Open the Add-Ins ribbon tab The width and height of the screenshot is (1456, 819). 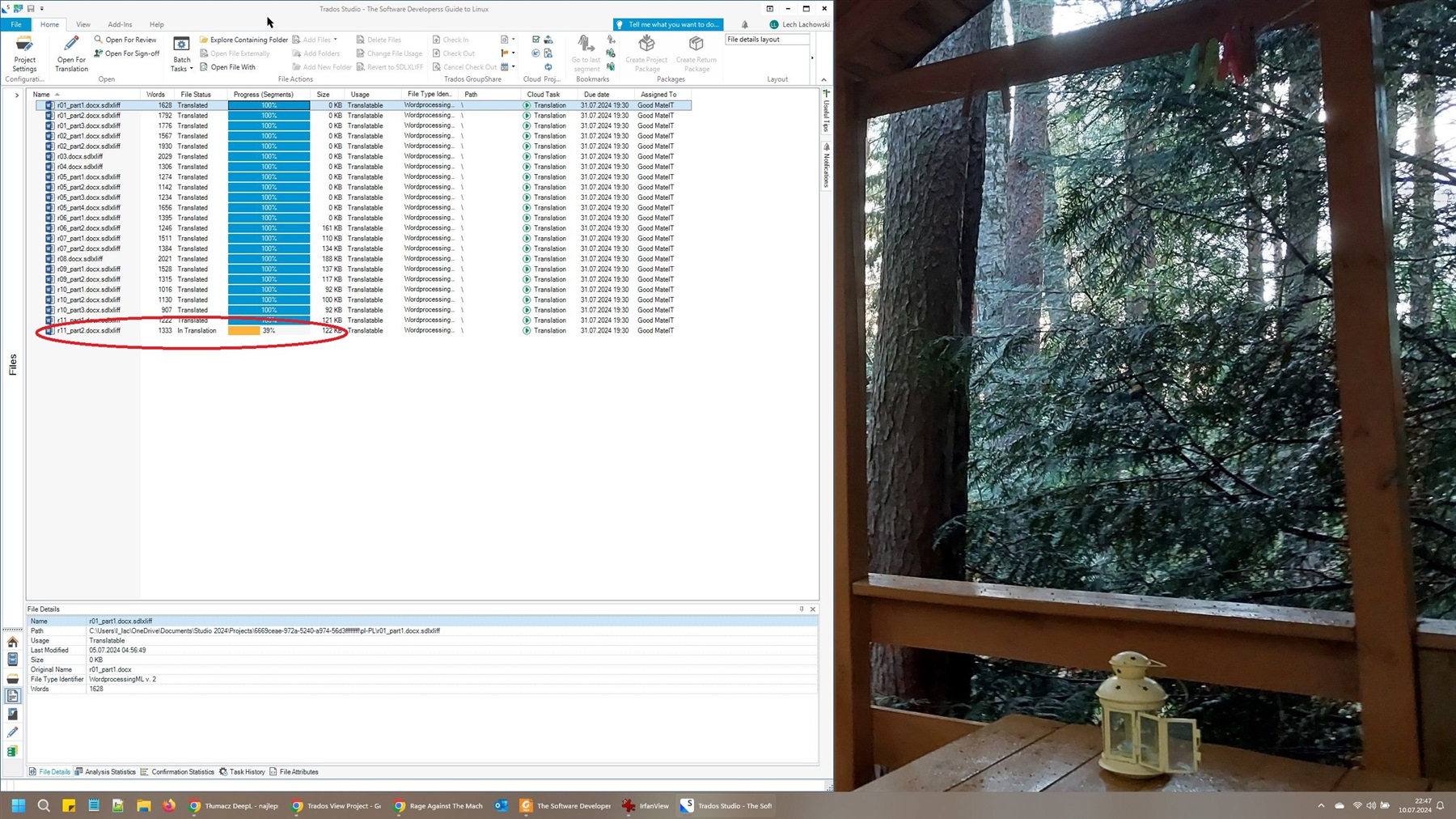(120, 23)
